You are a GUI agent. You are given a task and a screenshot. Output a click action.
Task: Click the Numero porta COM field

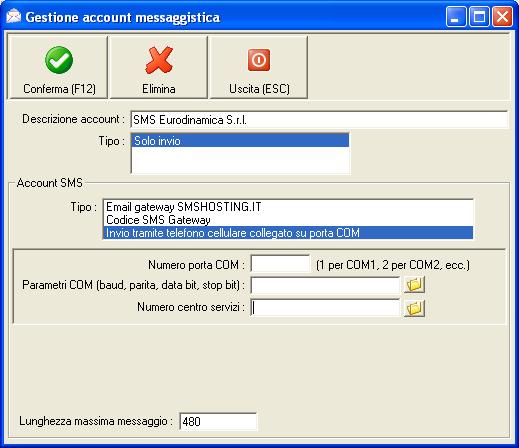coord(280,264)
